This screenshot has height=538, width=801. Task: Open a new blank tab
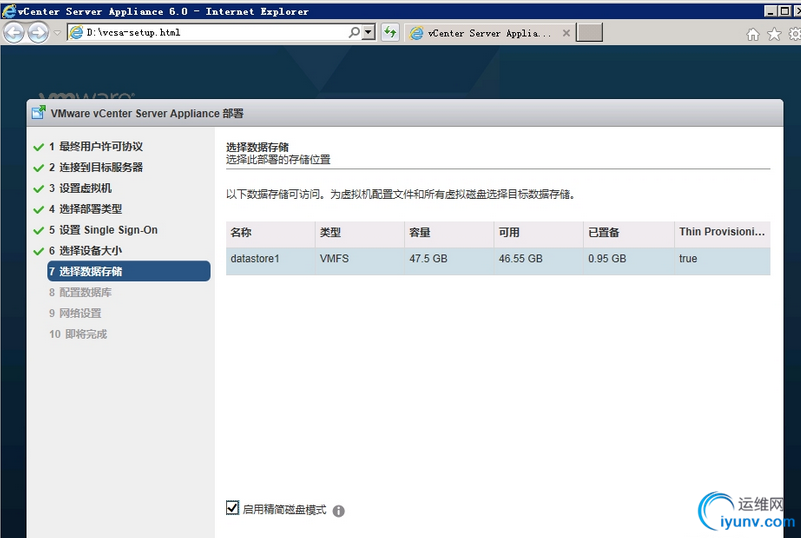589,33
